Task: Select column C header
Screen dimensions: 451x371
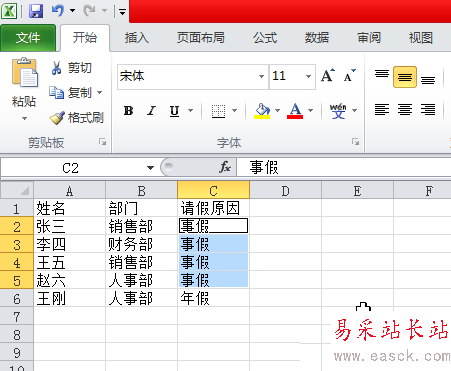Action: pyautogui.click(x=213, y=191)
